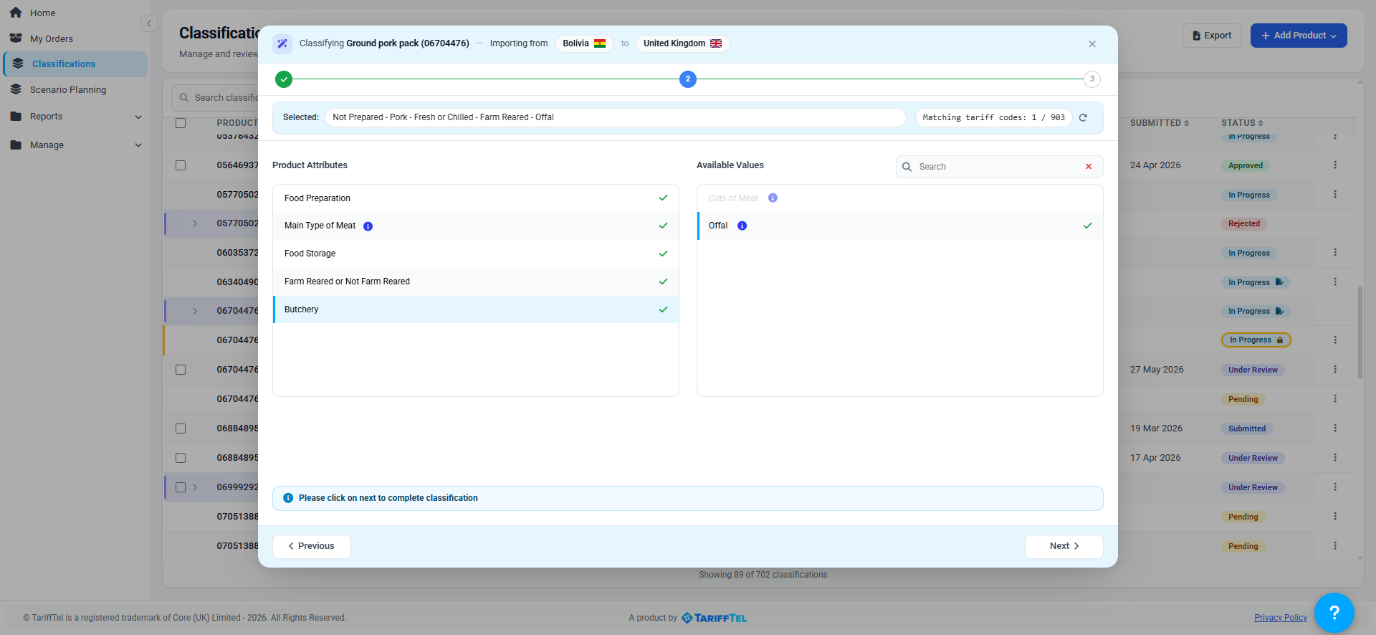Proceed with the Next button
The height and width of the screenshot is (635, 1376).
click(1064, 546)
